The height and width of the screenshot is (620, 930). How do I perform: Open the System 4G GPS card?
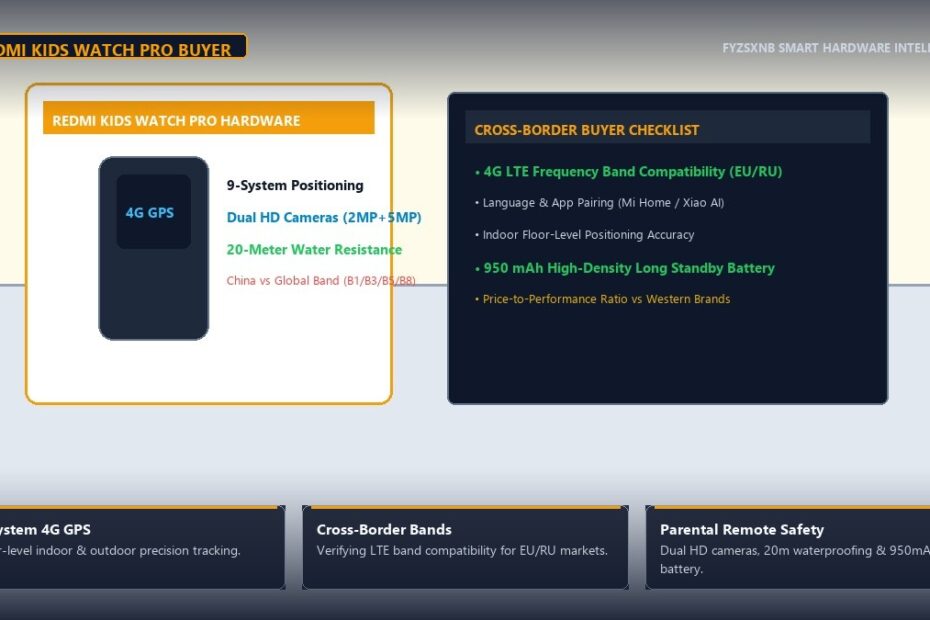point(142,547)
